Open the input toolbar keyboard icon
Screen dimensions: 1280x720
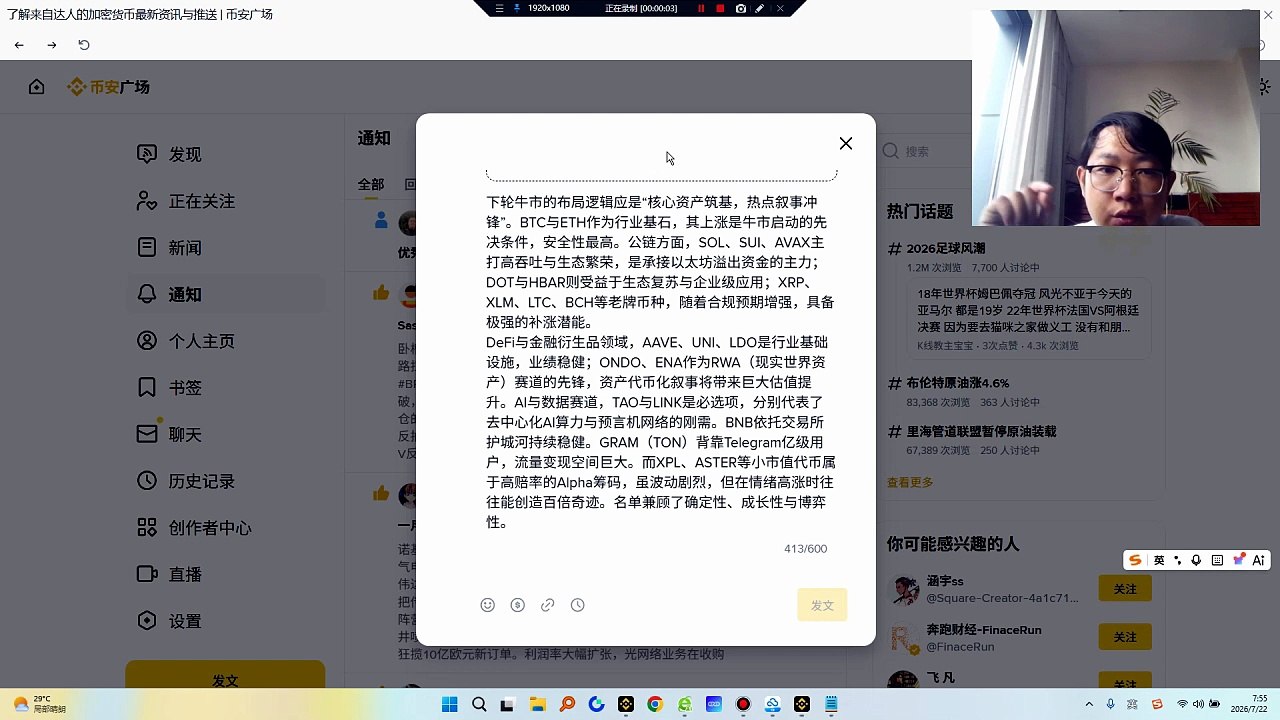click(1217, 560)
